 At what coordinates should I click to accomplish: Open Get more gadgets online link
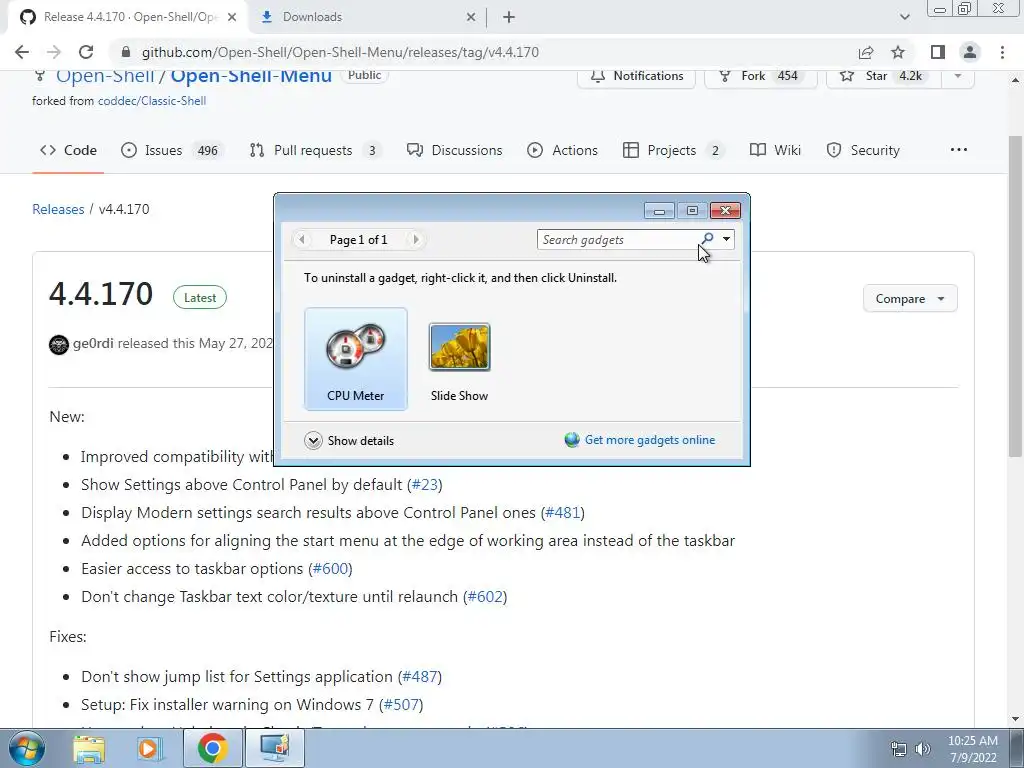click(x=650, y=440)
